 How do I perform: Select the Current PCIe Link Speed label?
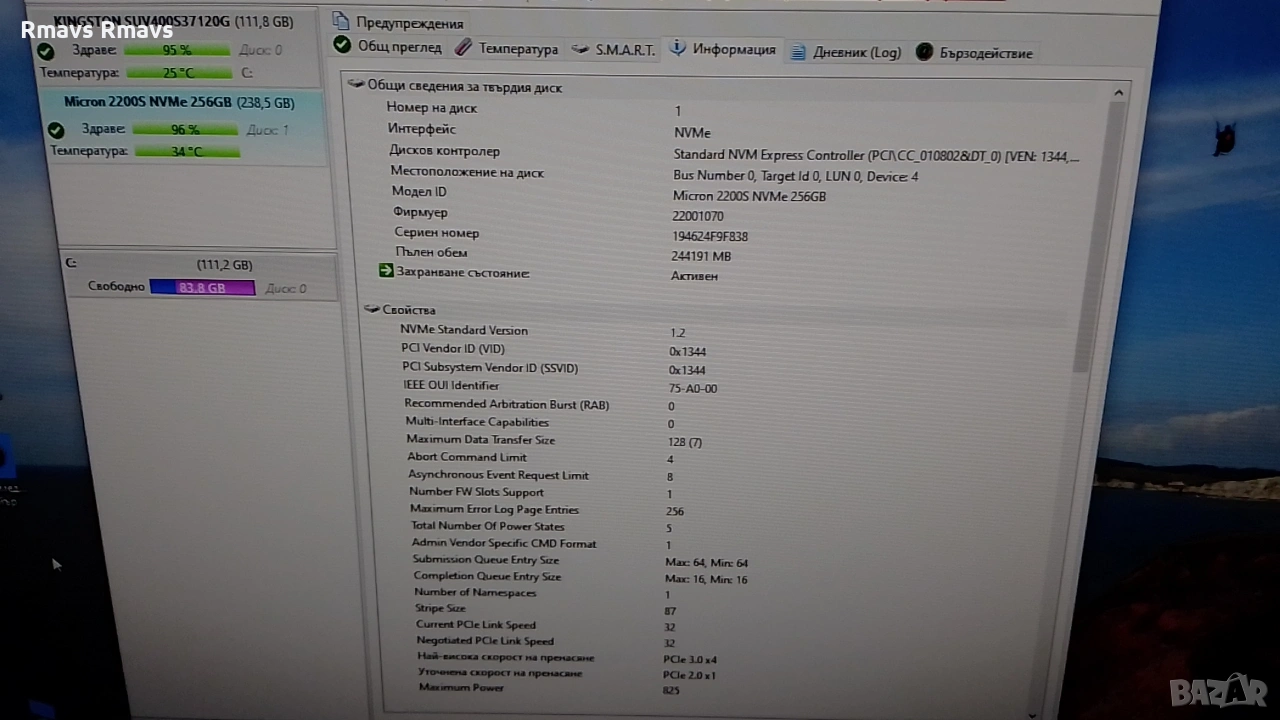click(x=476, y=625)
